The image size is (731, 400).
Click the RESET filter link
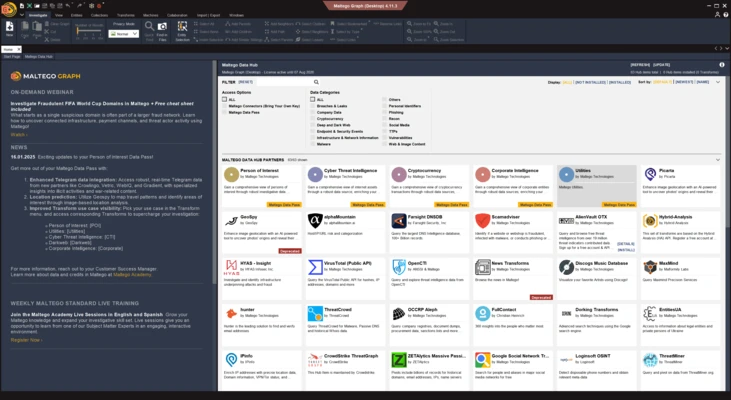point(246,82)
